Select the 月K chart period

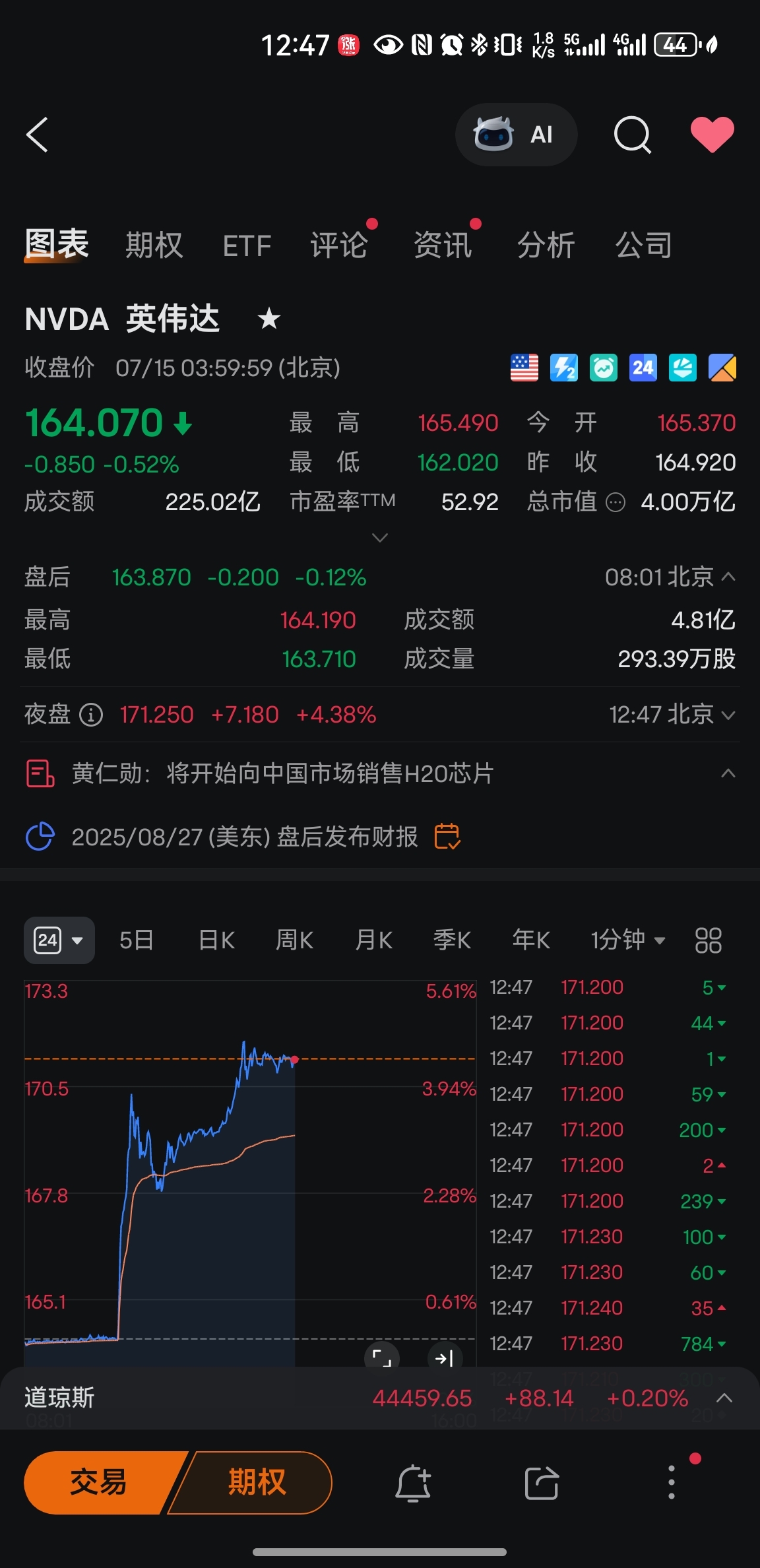click(373, 940)
